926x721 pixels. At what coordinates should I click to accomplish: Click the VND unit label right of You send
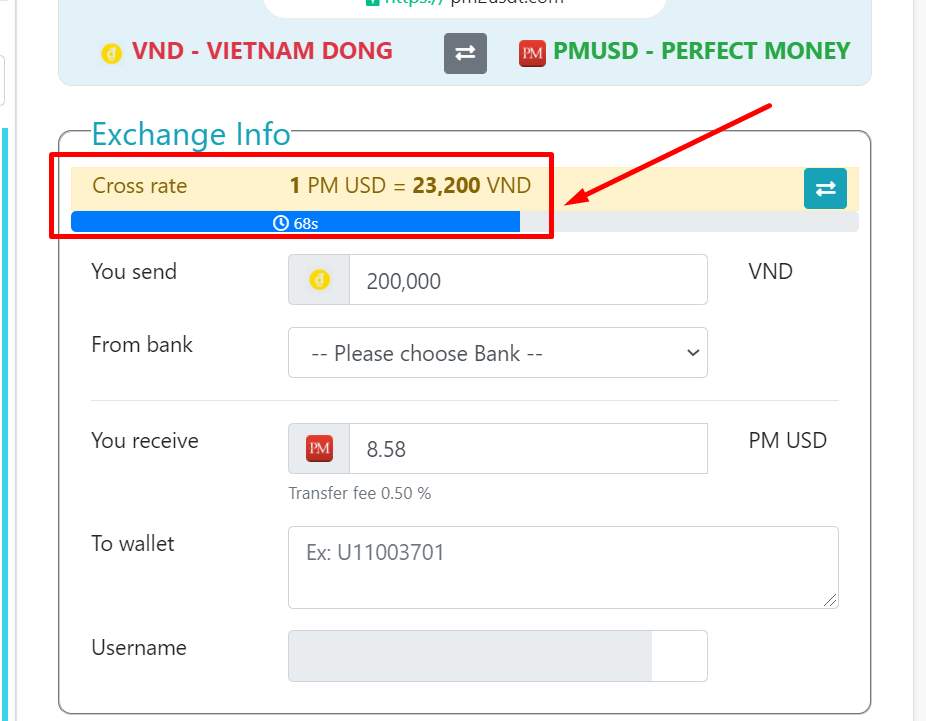coord(770,271)
